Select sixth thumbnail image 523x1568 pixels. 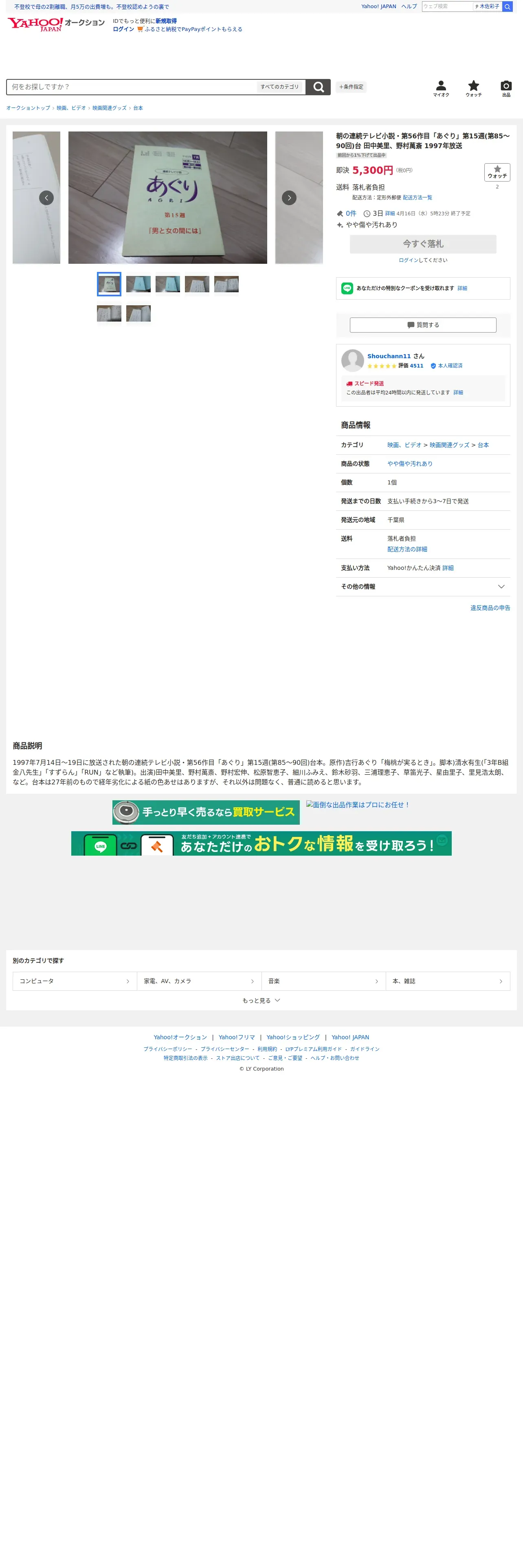(x=109, y=313)
